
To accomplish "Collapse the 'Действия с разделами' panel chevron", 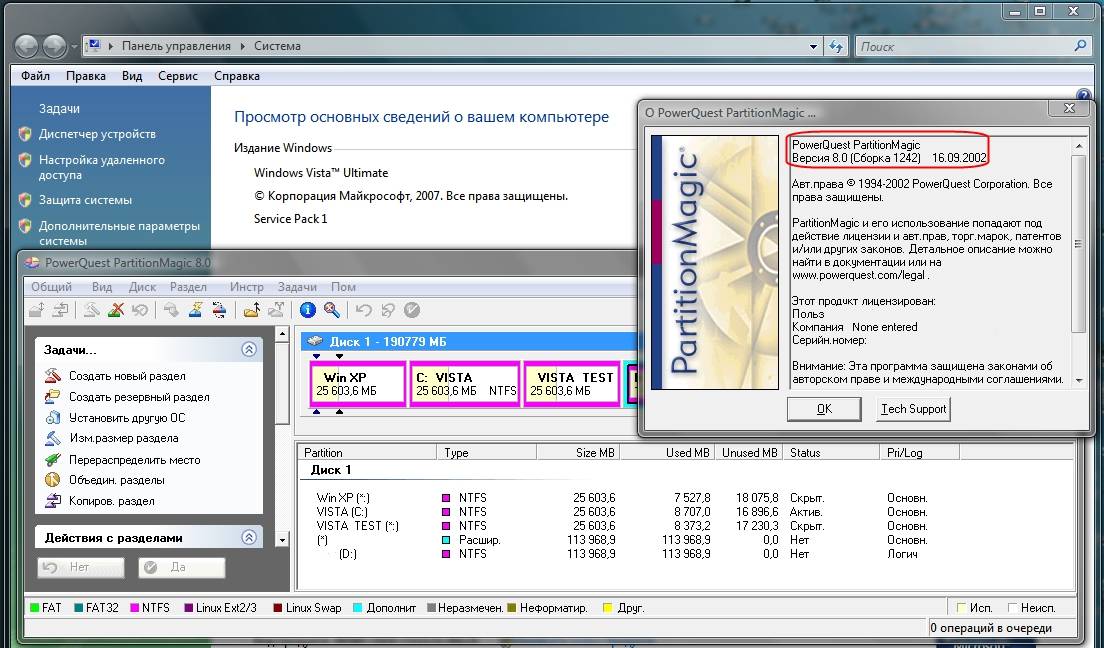I will point(249,538).
